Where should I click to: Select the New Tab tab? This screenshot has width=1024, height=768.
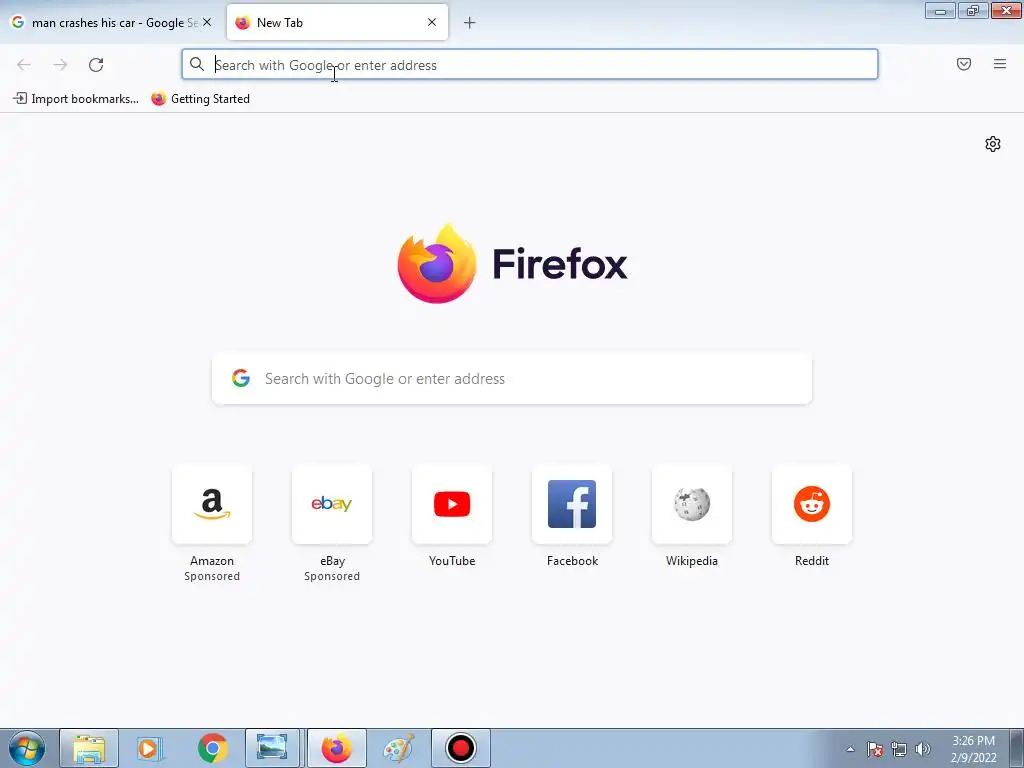337,23
